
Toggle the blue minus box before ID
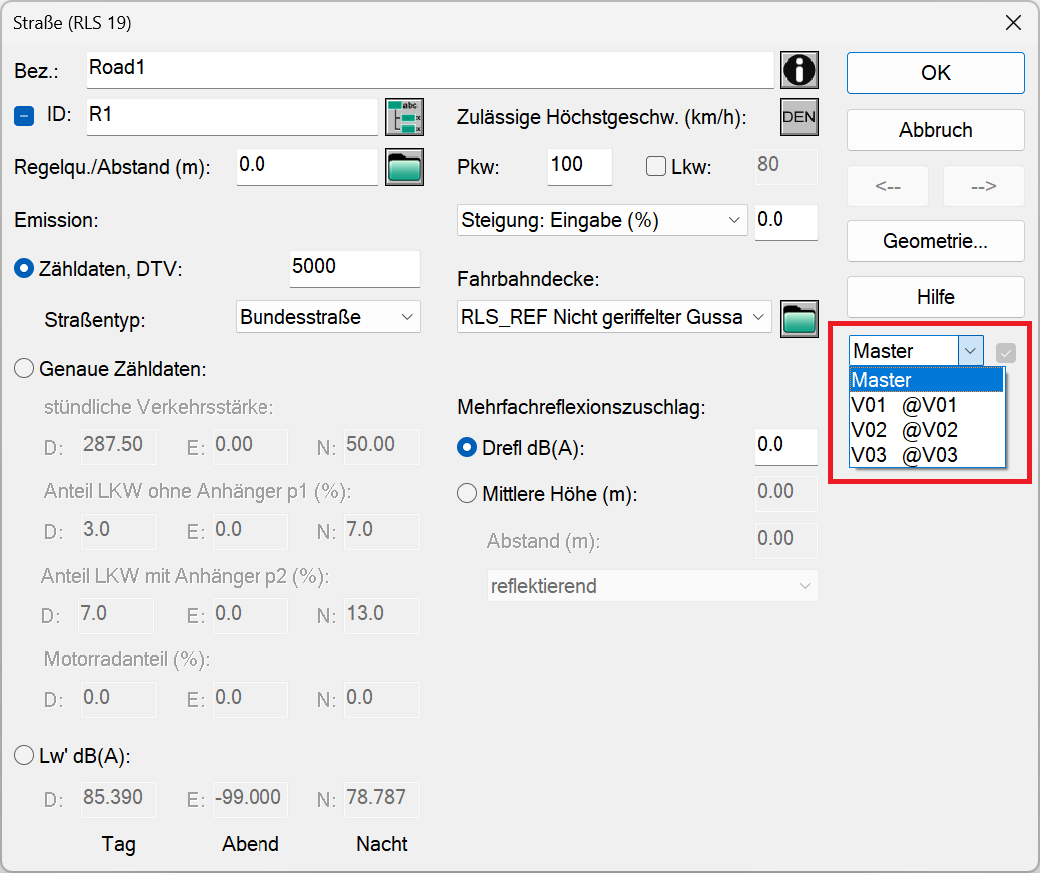24,116
